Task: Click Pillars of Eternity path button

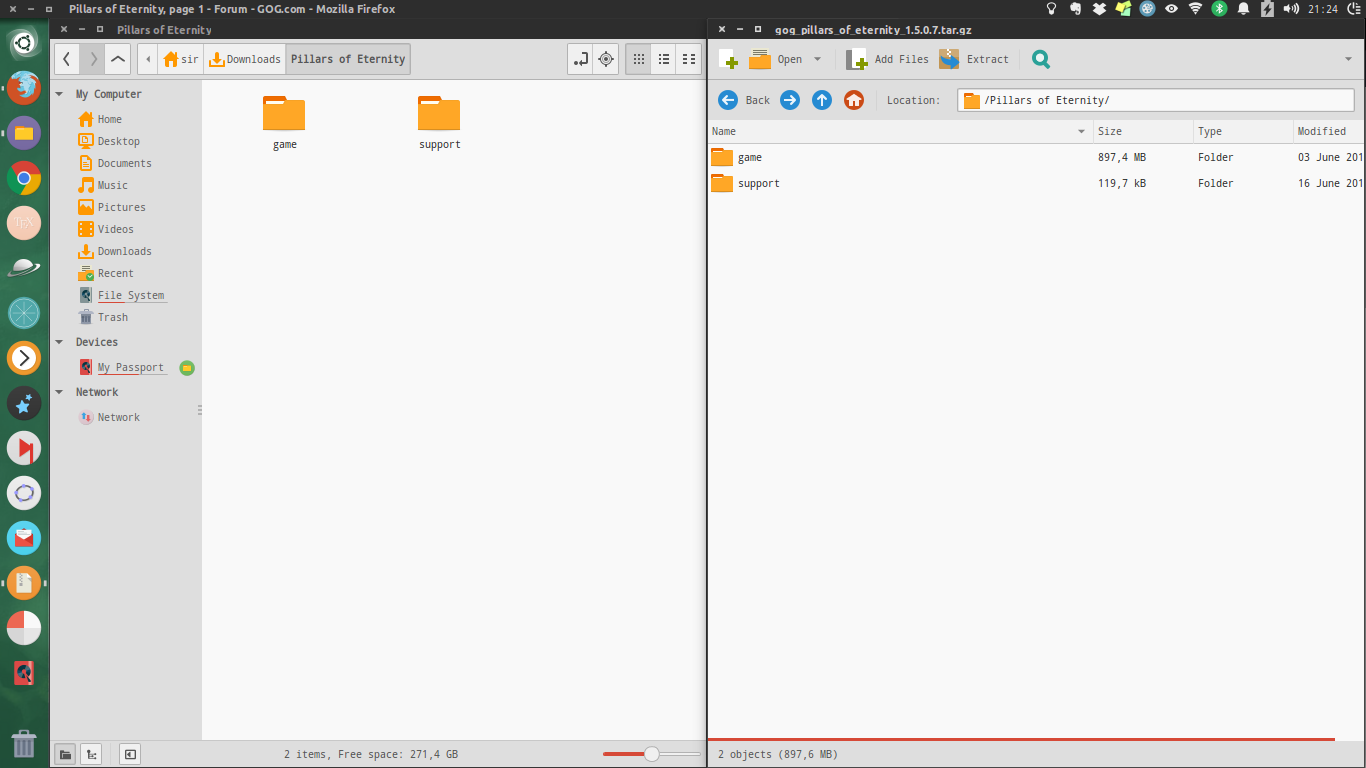Action: (x=348, y=59)
